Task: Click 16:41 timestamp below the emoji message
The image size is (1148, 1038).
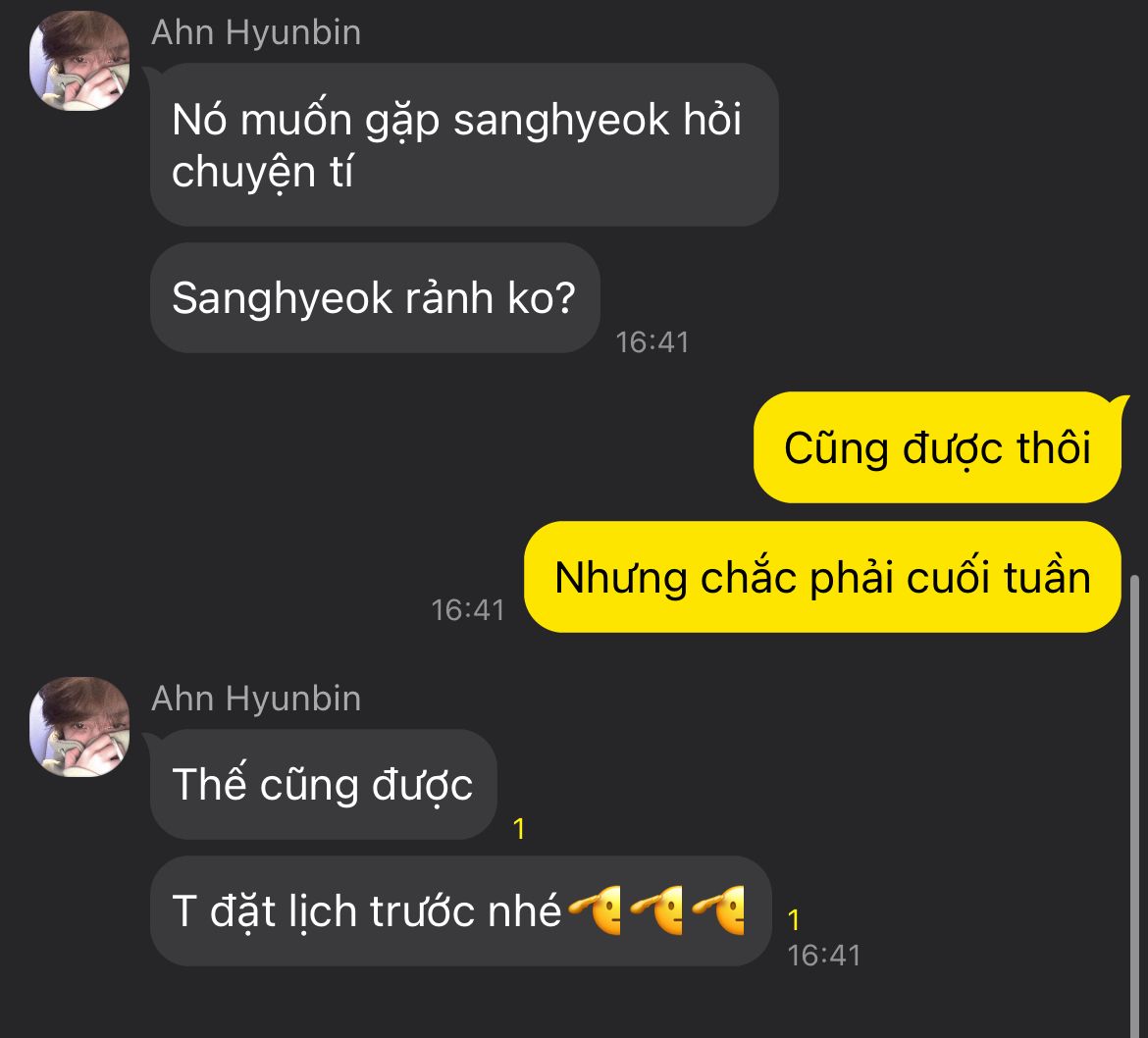Action: point(823,956)
